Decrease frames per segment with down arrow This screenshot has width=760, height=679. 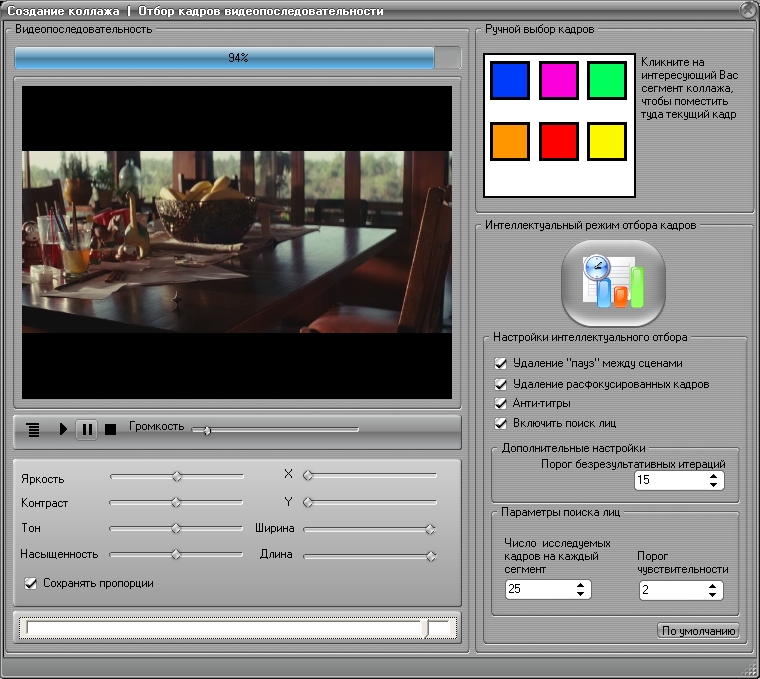pos(581,593)
